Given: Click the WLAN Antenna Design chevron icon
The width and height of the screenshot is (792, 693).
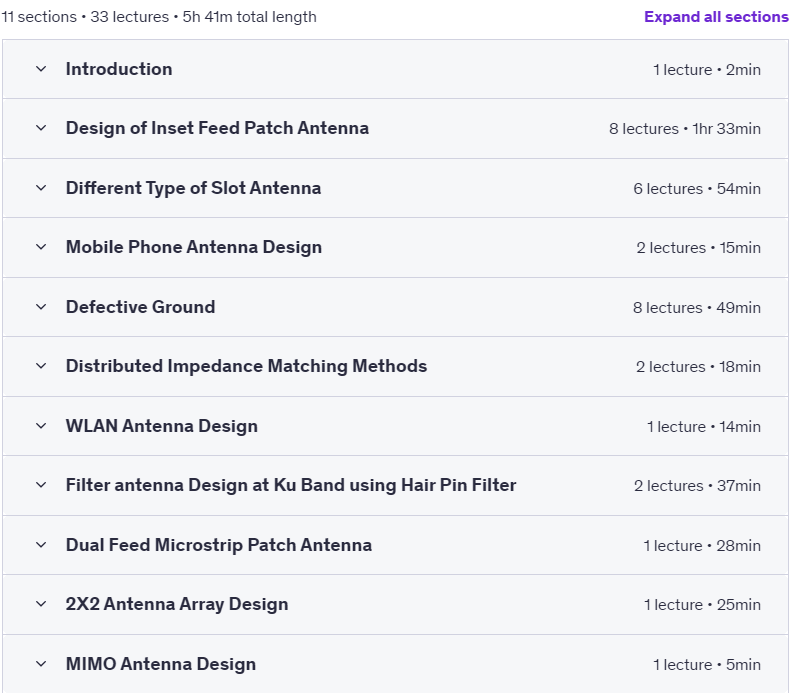Looking at the screenshot, I should pos(41,426).
